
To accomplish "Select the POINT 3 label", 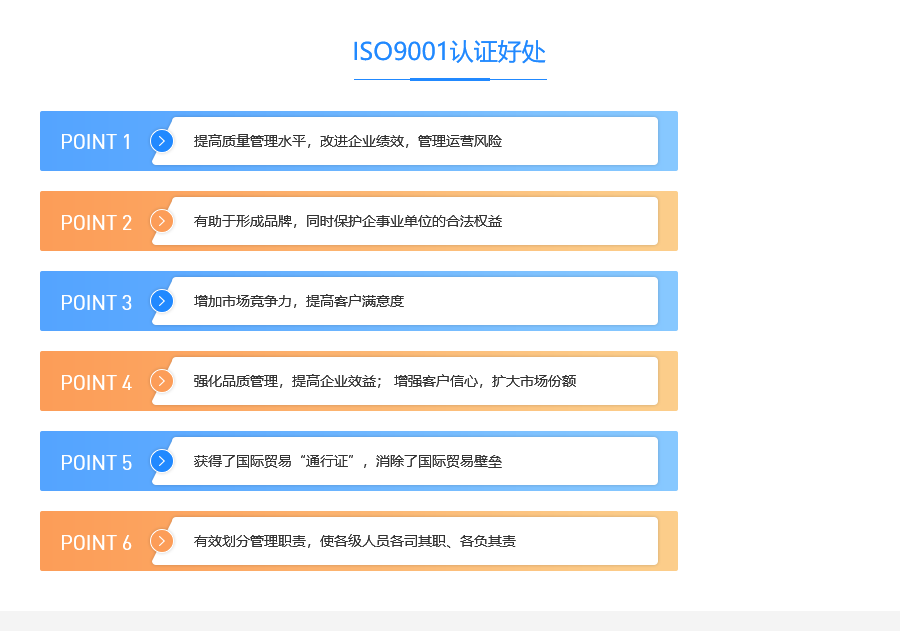I will tap(96, 302).
